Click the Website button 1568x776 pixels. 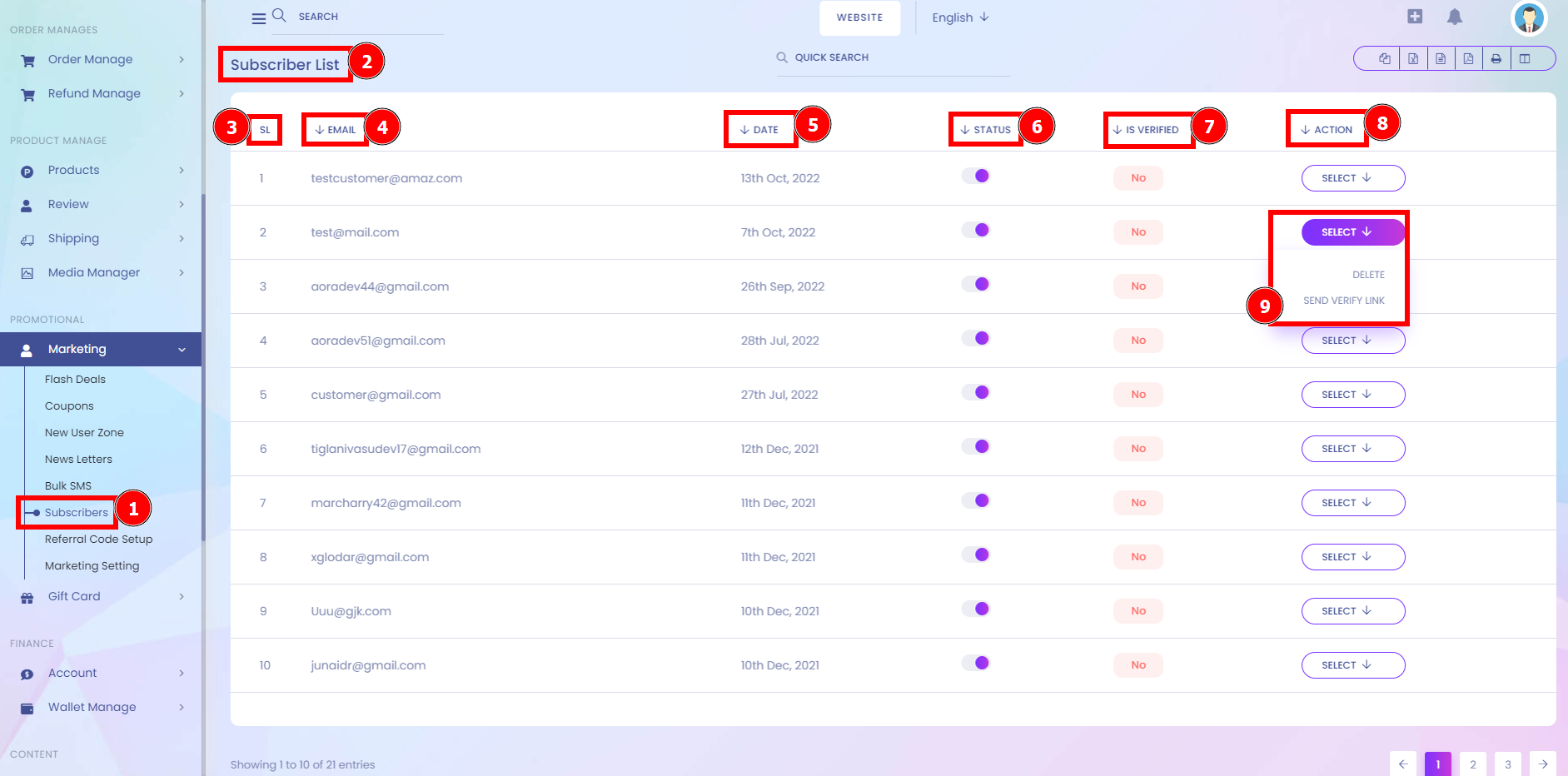pos(859,17)
